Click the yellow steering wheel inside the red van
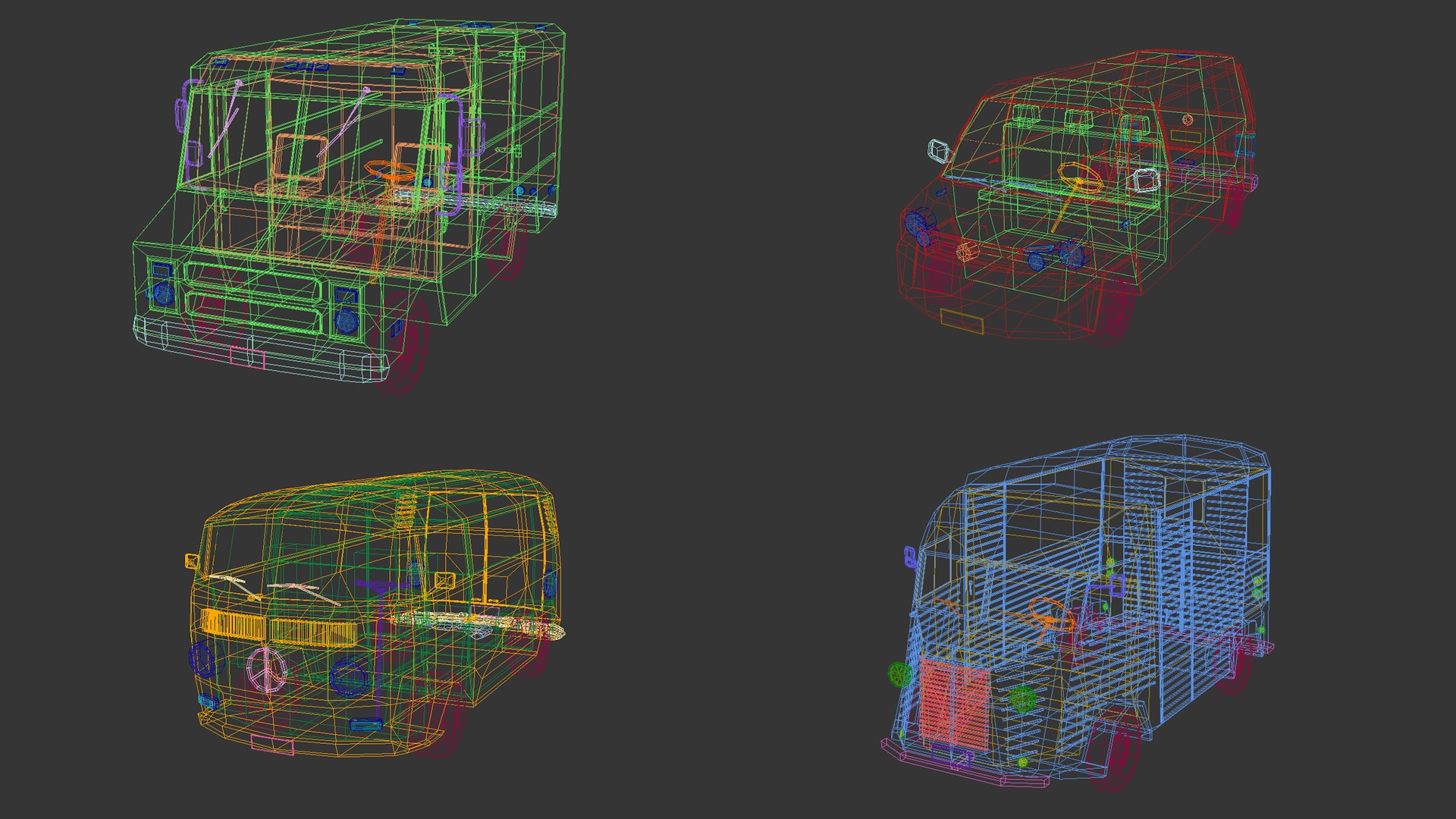 click(1081, 179)
